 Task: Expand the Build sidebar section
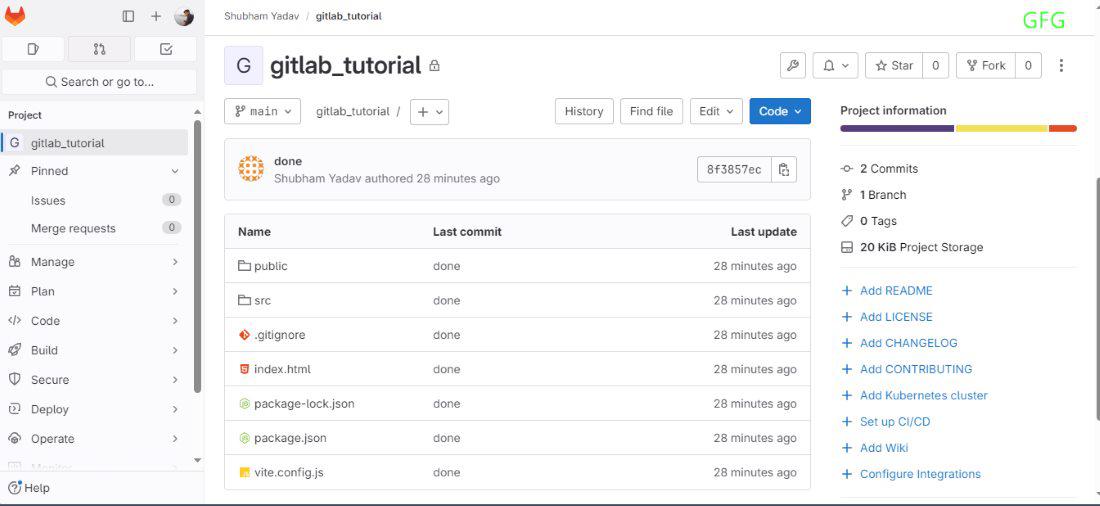[94, 350]
